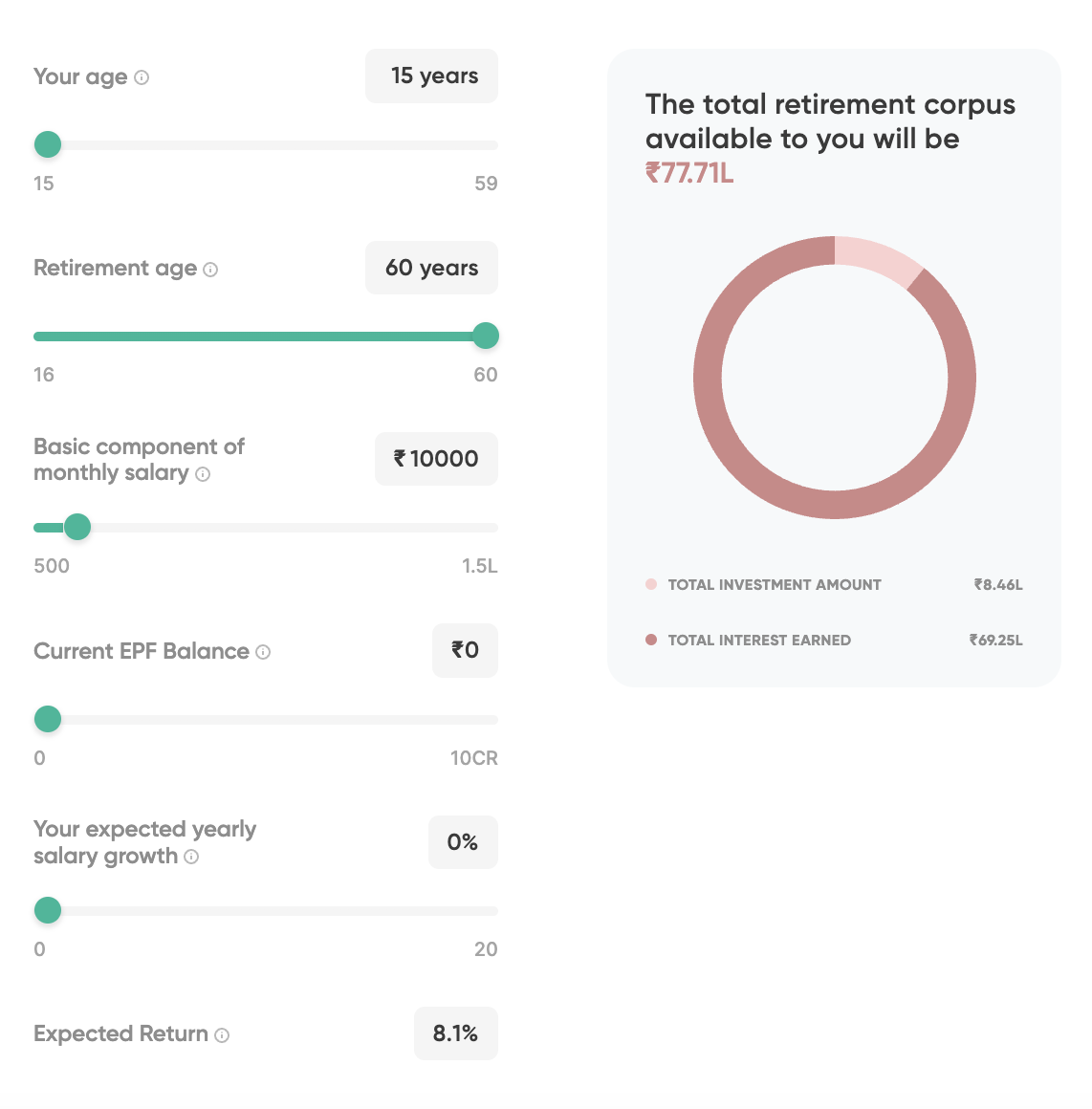The width and height of the screenshot is (1092, 1109).
Task: Open the info tooltip for basic monthly salary
Action: tap(203, 474)
